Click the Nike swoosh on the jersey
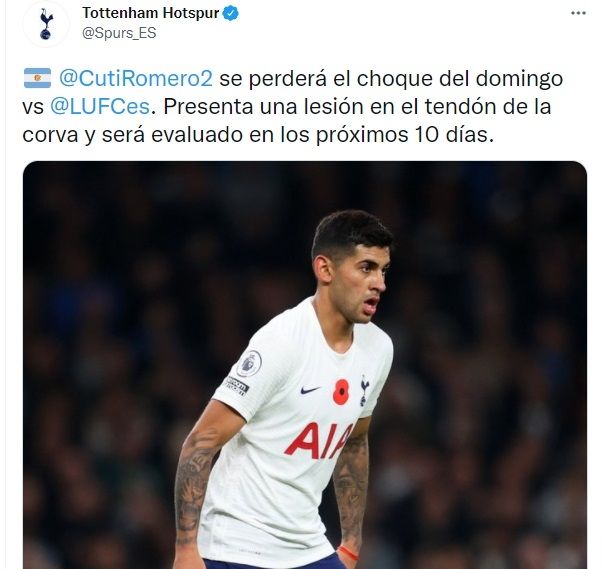604x569 pixels. (x=310, y=390)
